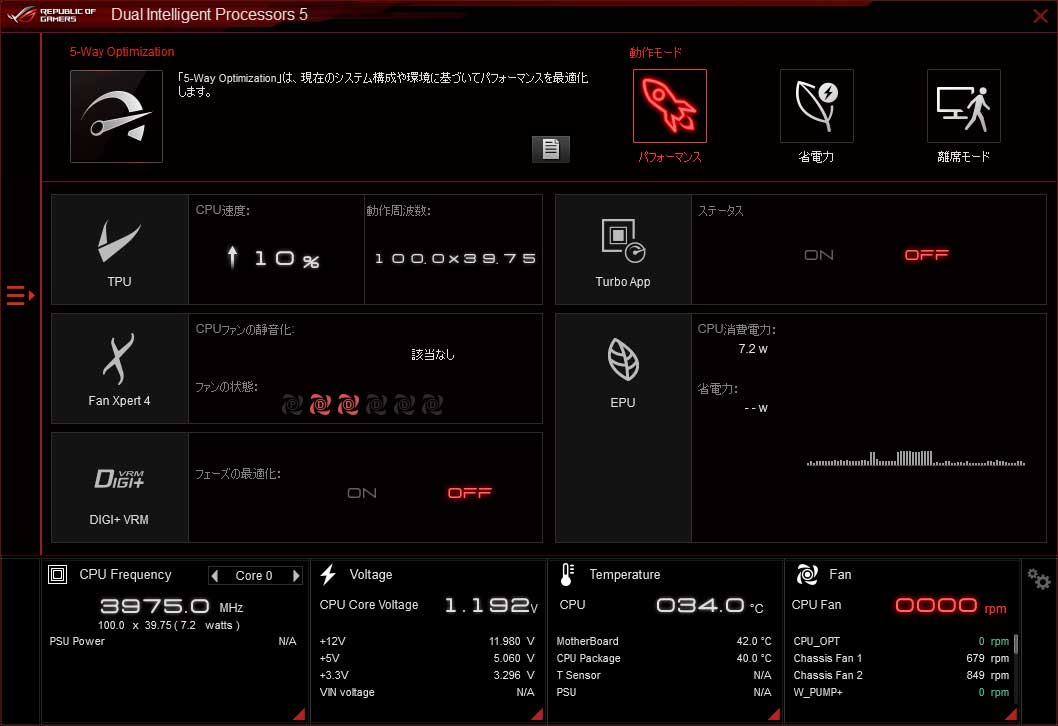Expand the Voltage panel corner arrow
Screen dimensions: 1058x726
tap(537, 714)
